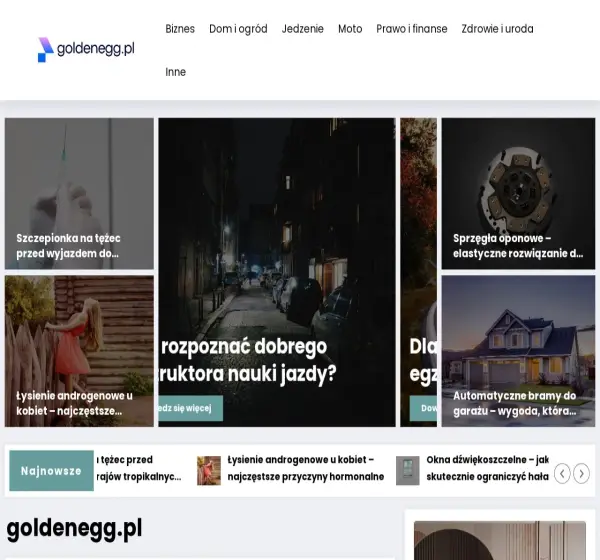The width and height of the screenshot is (600, 560).
Task: Open Szczepionka na tężec article card
Action: click(79, 193)
